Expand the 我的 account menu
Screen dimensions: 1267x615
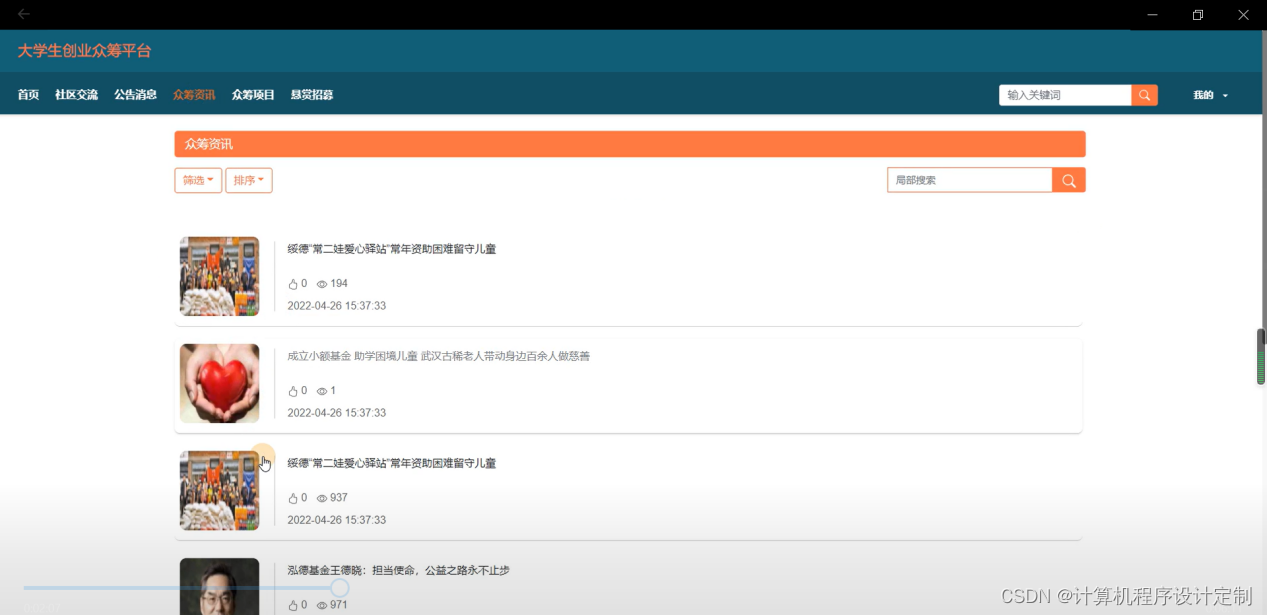click(1210, 95)
